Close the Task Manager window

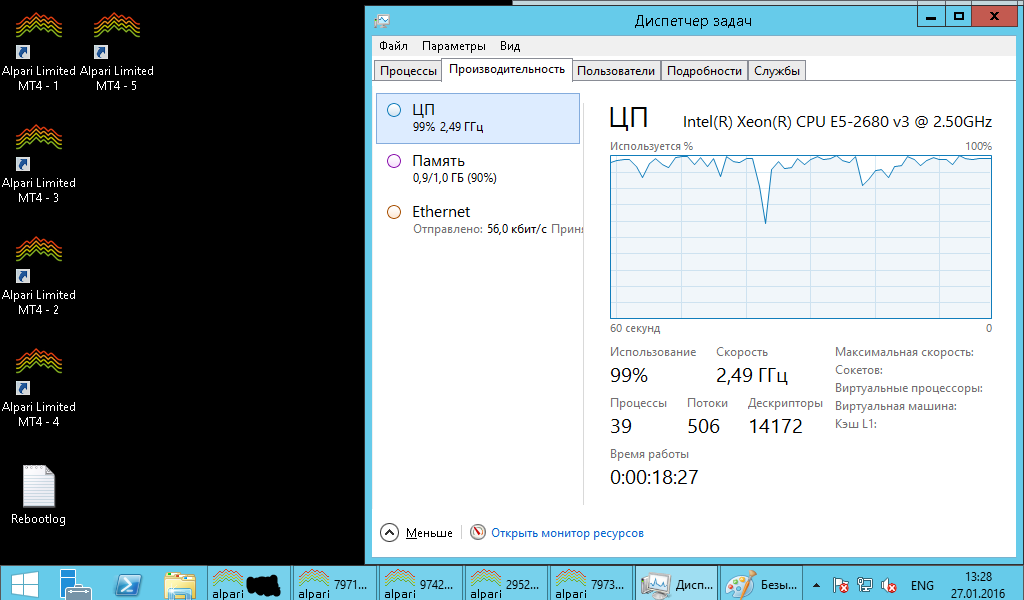pyautogui.click(x=994, y=17)
